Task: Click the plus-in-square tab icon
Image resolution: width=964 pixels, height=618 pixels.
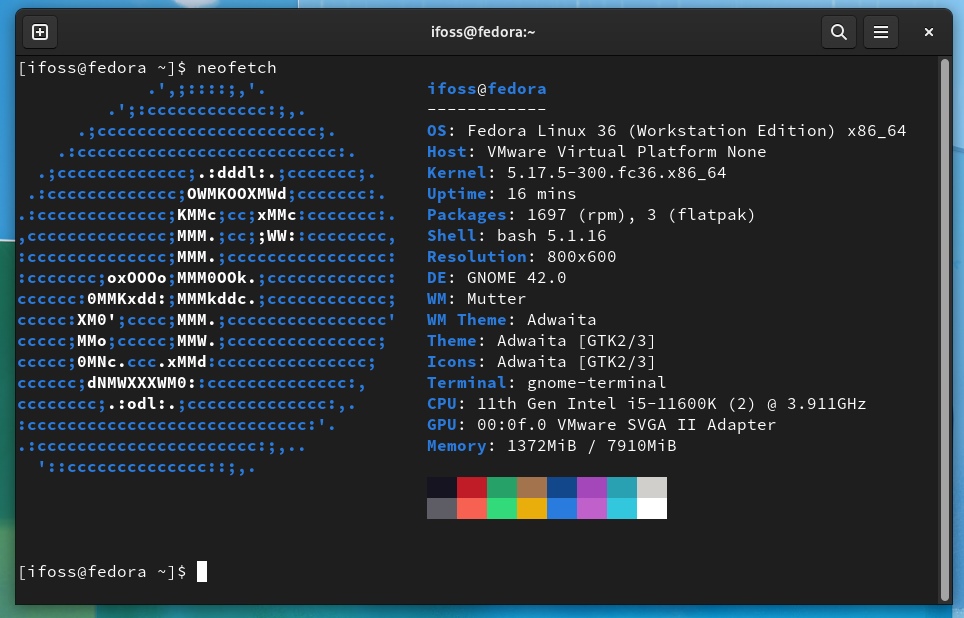Action: point(40,31)
